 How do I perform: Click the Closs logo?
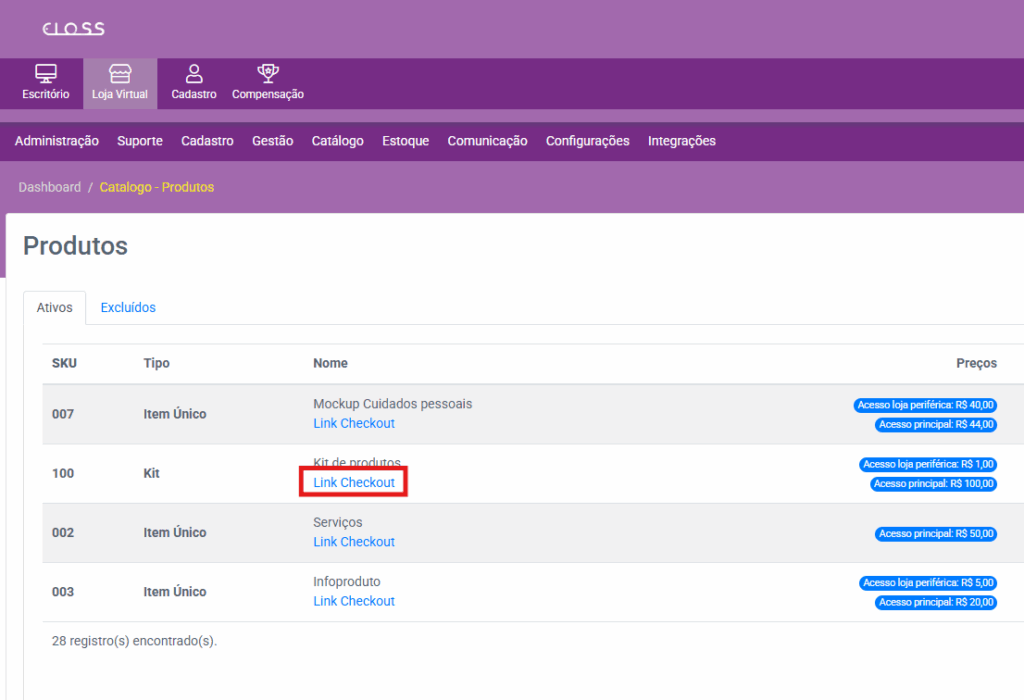tap(73, 29)
